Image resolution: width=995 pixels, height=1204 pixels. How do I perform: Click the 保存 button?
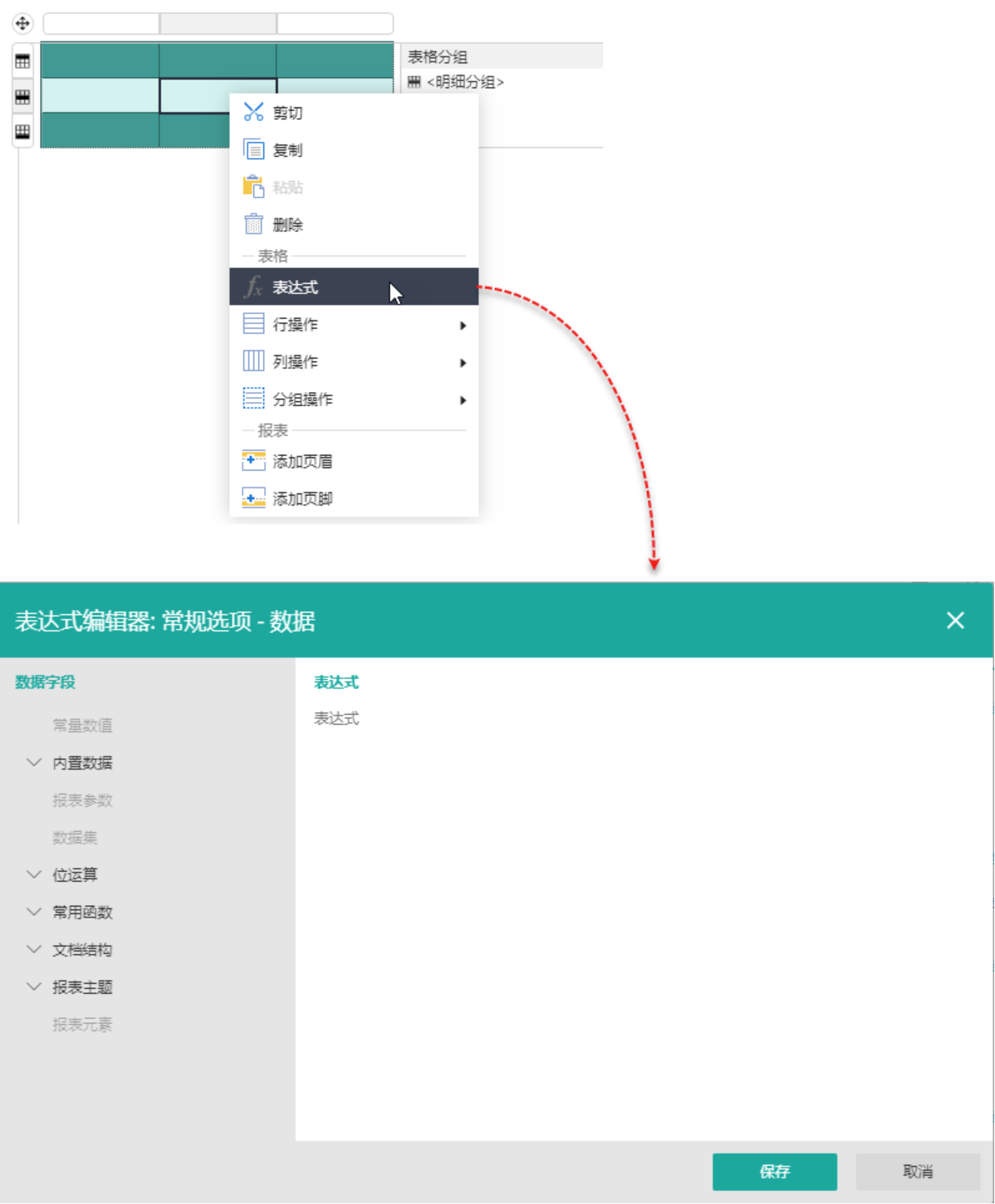coord(774,1172)
